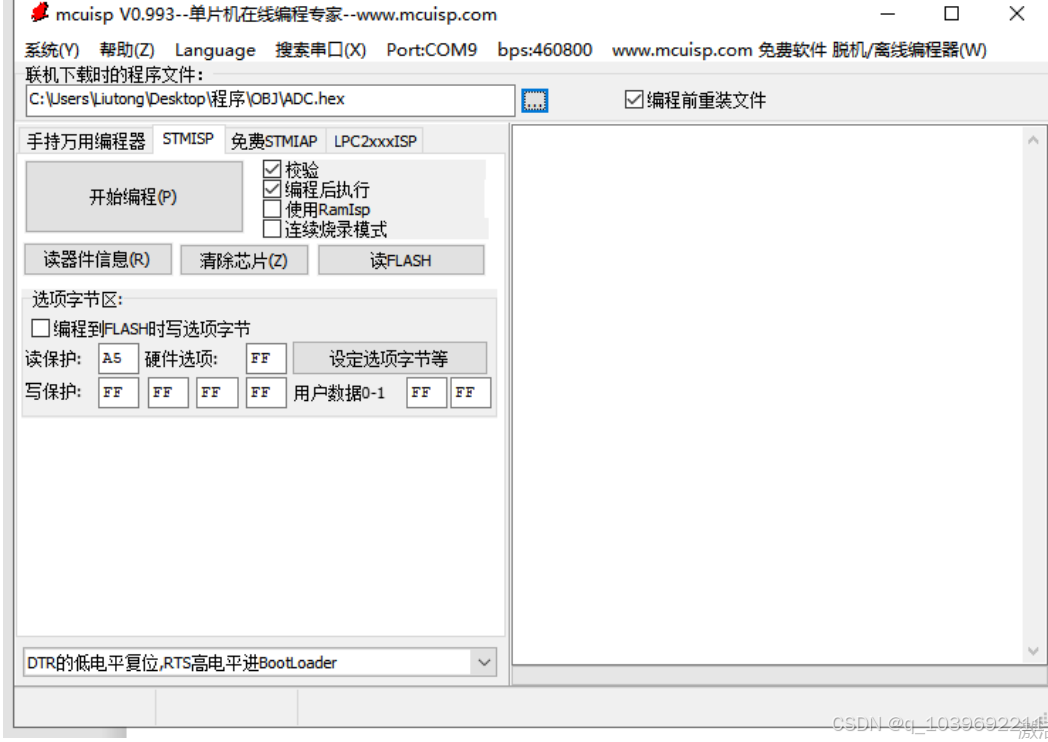1048x742 pixels.
Task: Click the 开始编程(P) button
Action: (x=134, y=197)
